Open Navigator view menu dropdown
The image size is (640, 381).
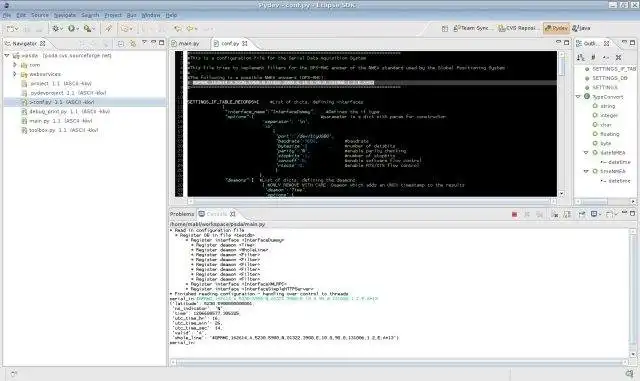pyautogui.click(x=144, y=42)
